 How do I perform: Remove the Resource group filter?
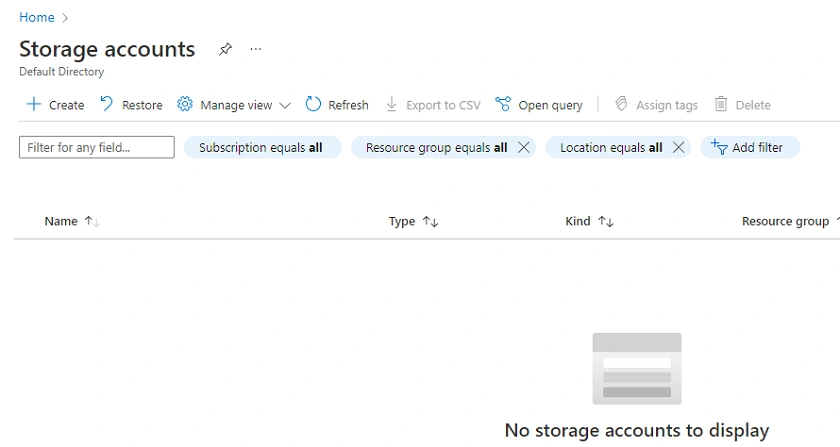point(524,147)
